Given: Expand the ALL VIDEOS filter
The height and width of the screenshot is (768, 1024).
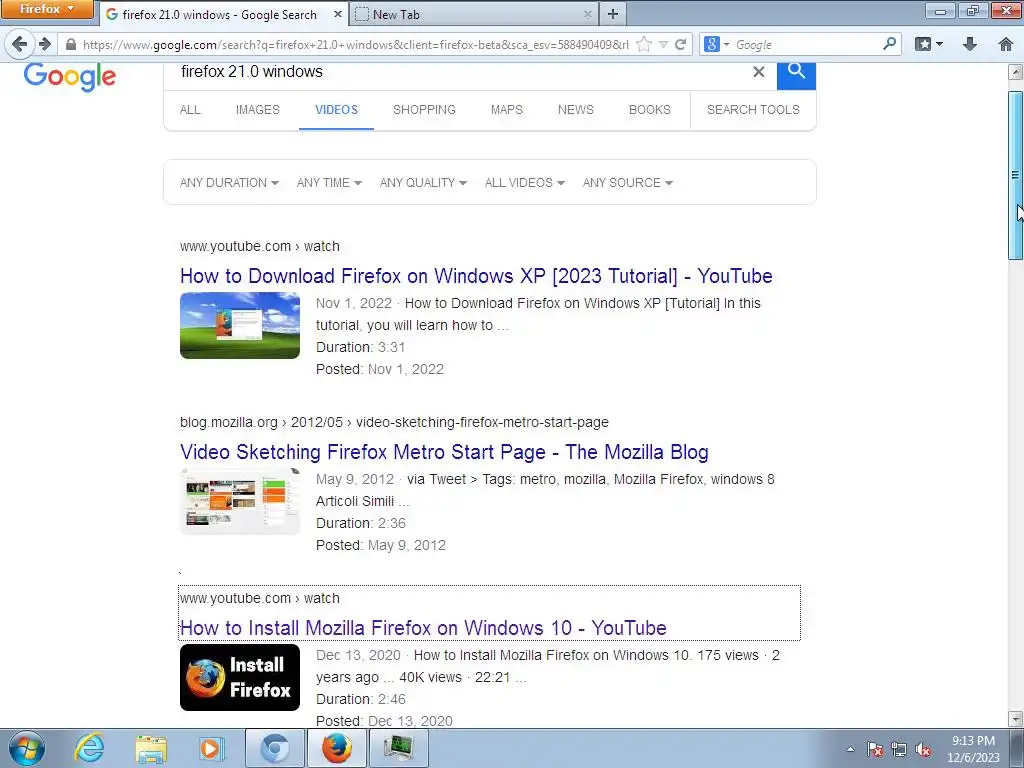Looking at the screenshot, I should click(x=524, y=183).
